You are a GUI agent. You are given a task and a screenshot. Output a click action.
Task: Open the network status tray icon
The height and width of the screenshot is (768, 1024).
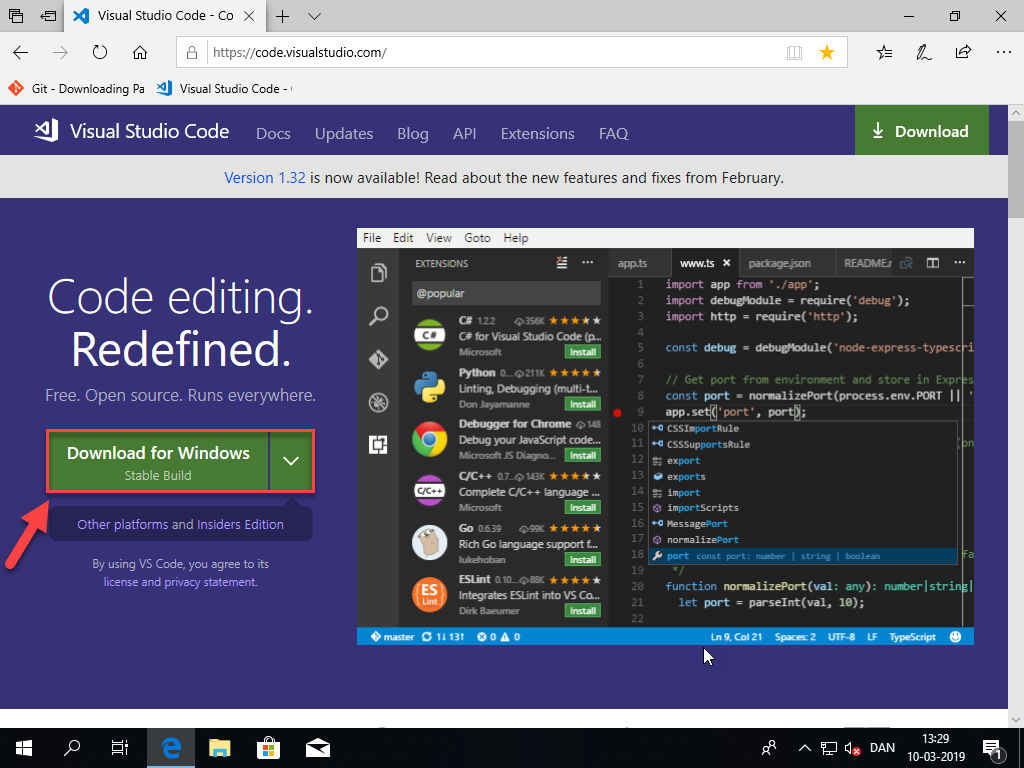(x=828, y=748)
